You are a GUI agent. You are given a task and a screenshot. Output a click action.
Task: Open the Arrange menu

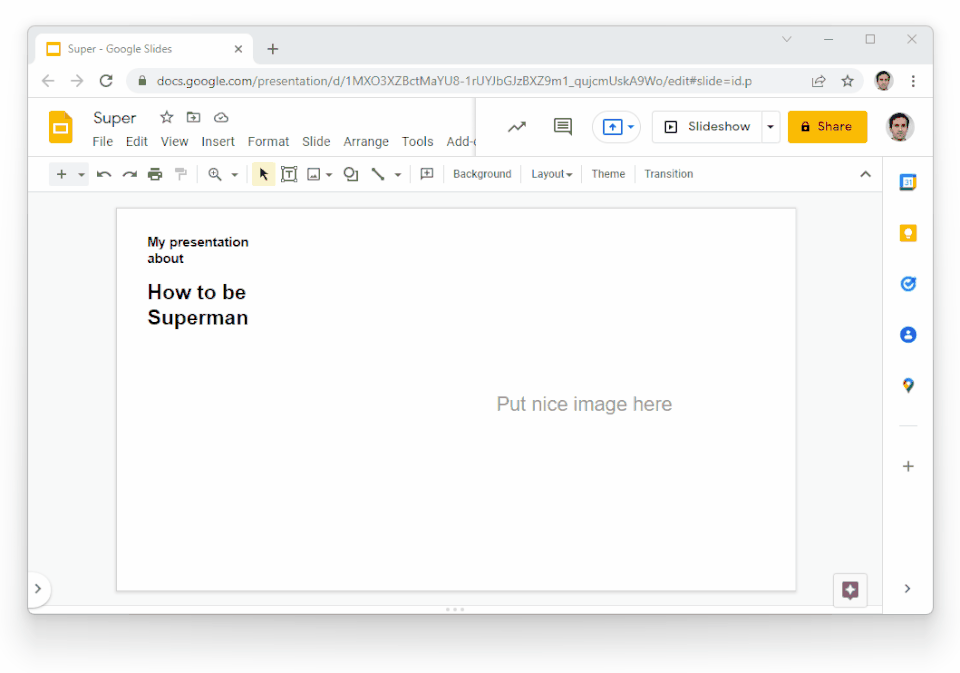point(366,141)
